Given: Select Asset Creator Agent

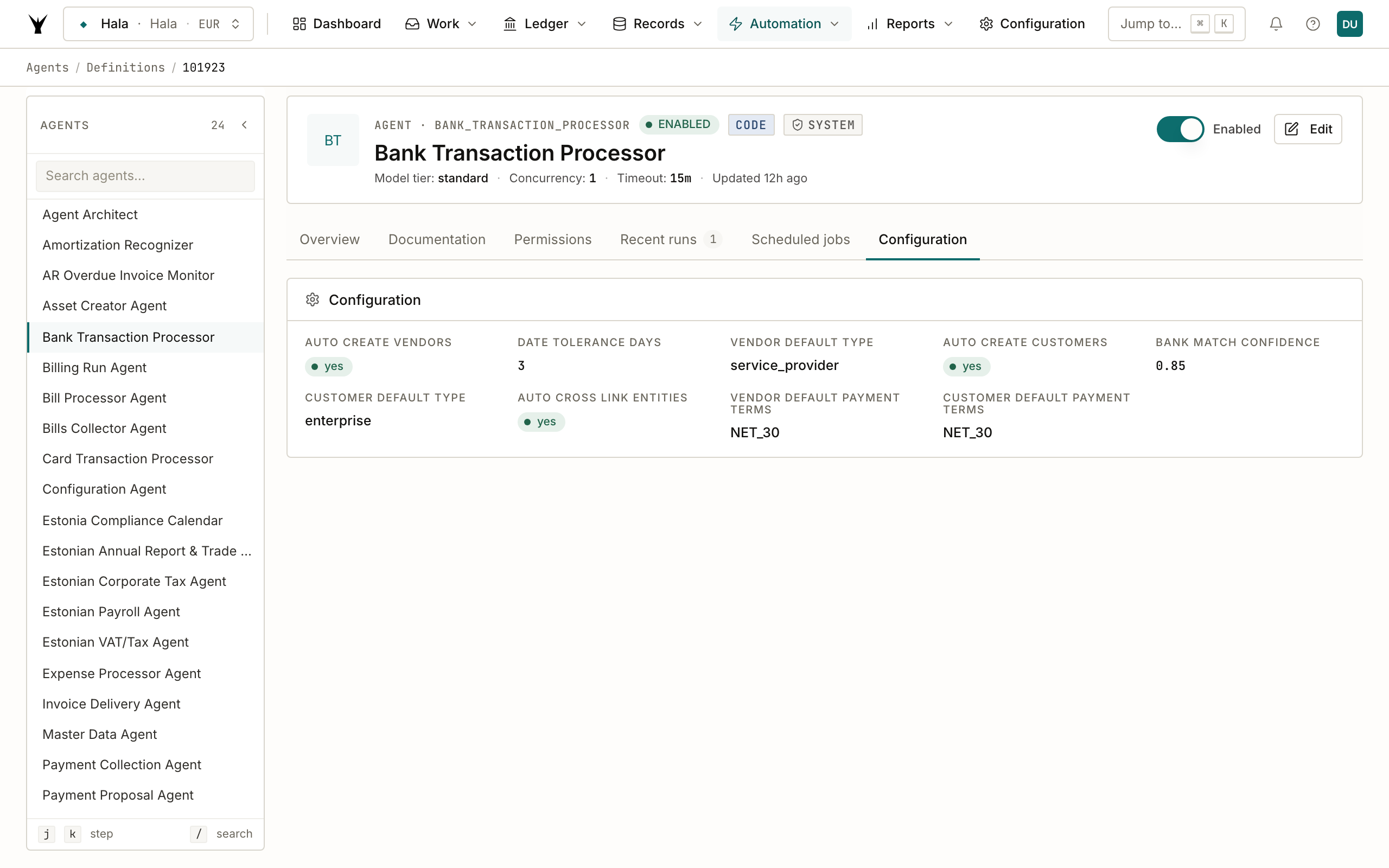Looking at the screenshot, I should 145,306.
